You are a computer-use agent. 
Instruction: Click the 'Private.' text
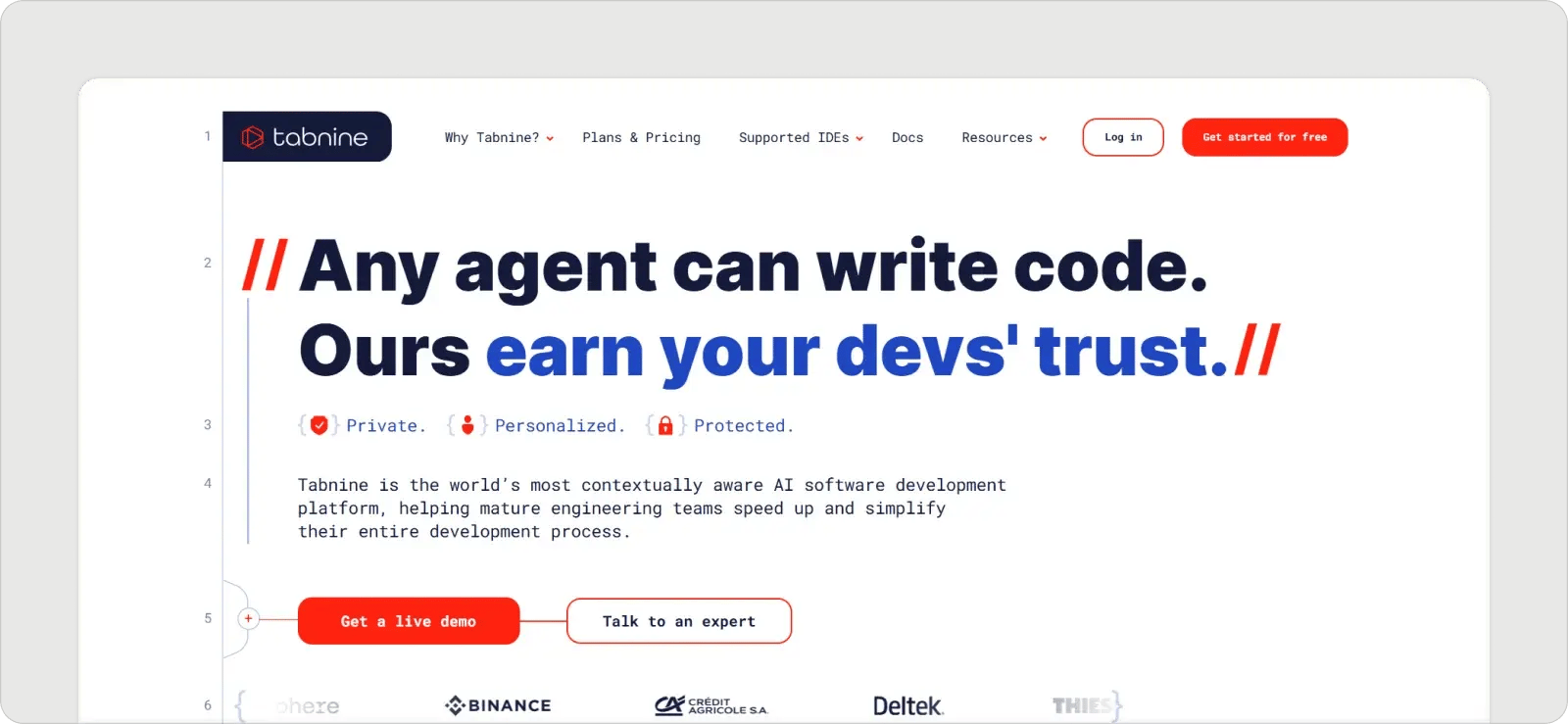pos(386,426)
